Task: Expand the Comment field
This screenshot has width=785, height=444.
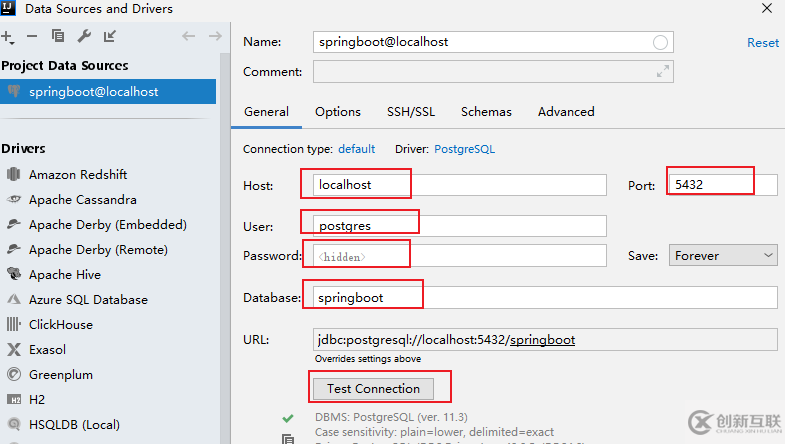Action: click(x=663, y=72)
